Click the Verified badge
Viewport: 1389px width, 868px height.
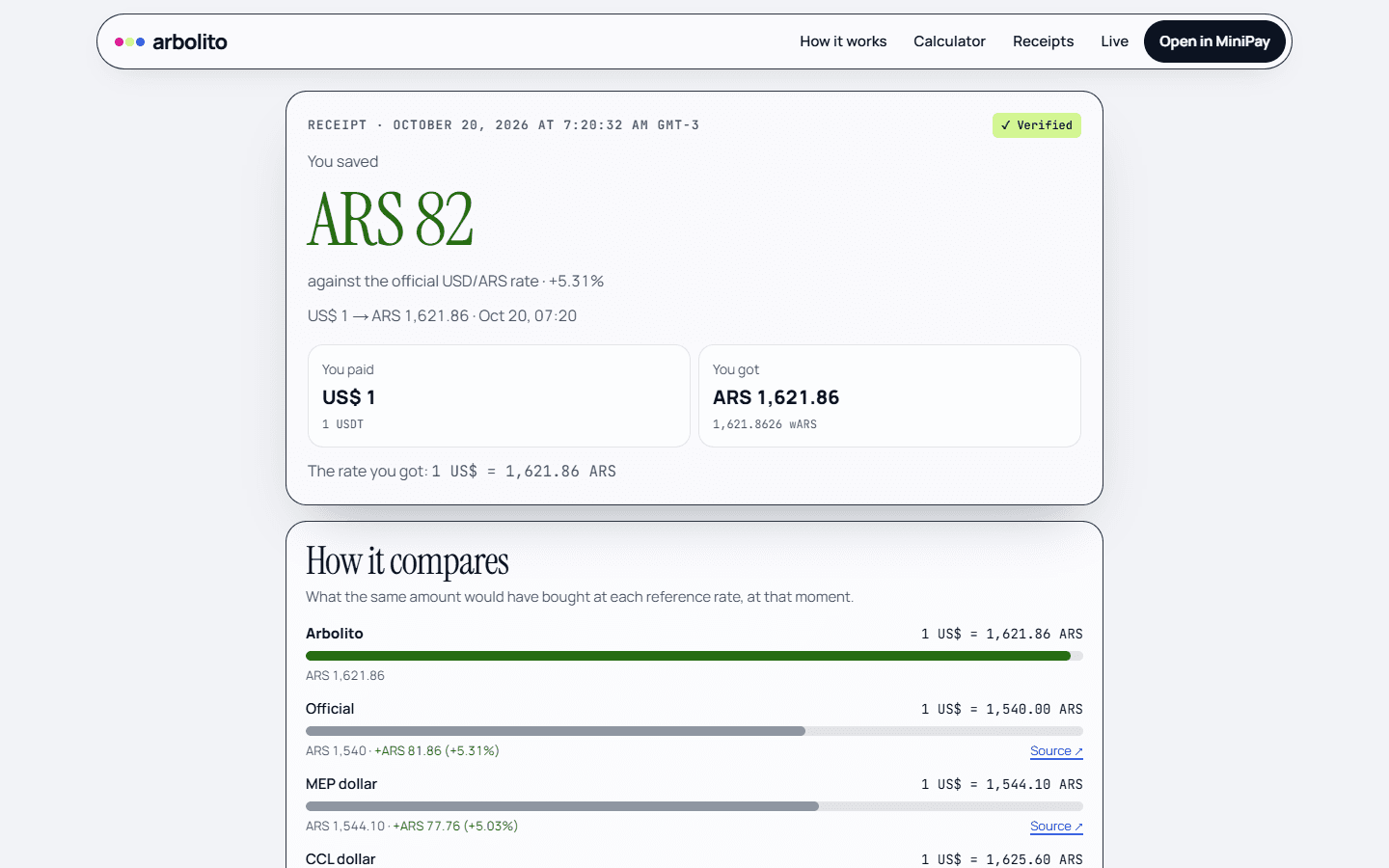point(1037,125)
